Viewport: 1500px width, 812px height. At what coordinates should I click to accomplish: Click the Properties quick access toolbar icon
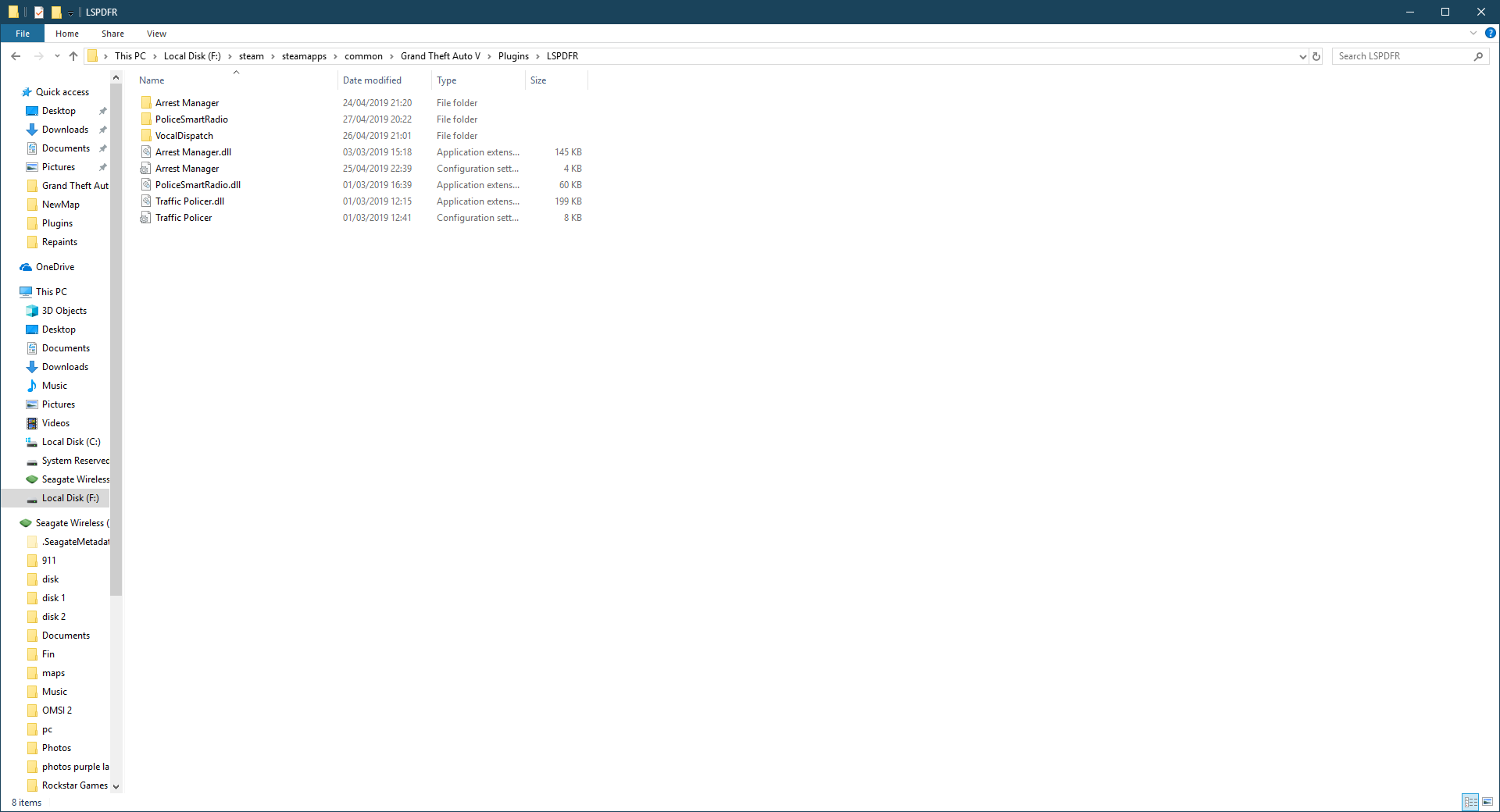coord(39,12)
